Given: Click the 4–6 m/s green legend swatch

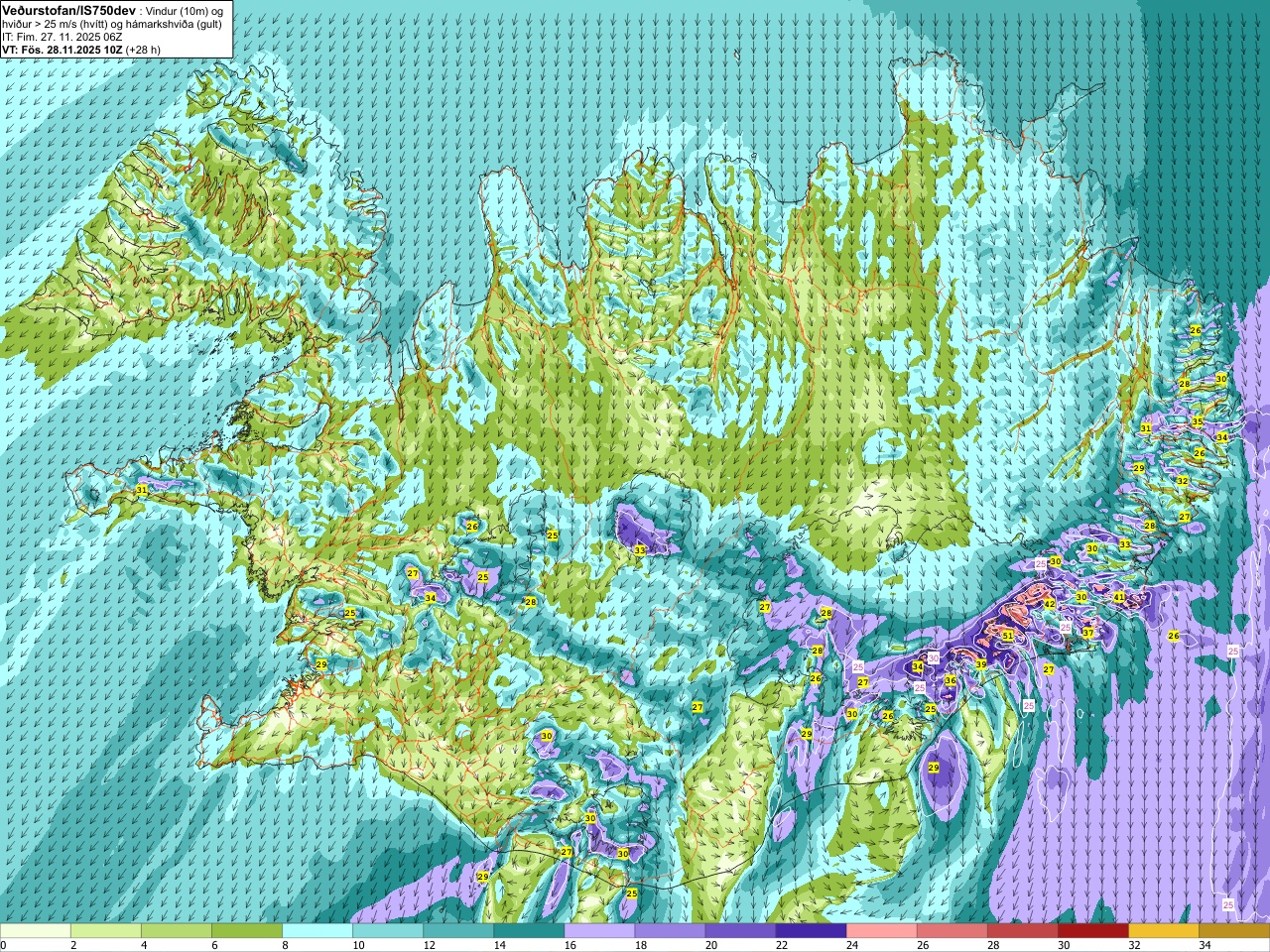Looking at the screenshot, I should (177, 931).
